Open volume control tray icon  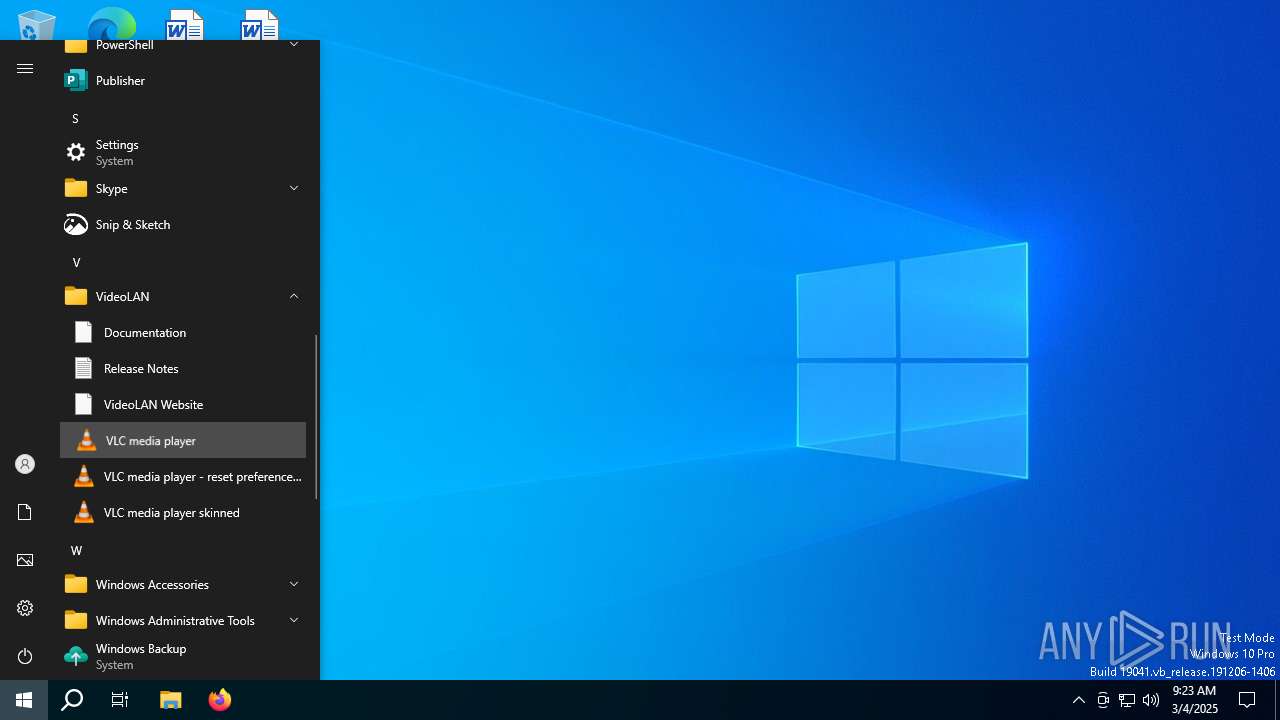(1151, 700)
